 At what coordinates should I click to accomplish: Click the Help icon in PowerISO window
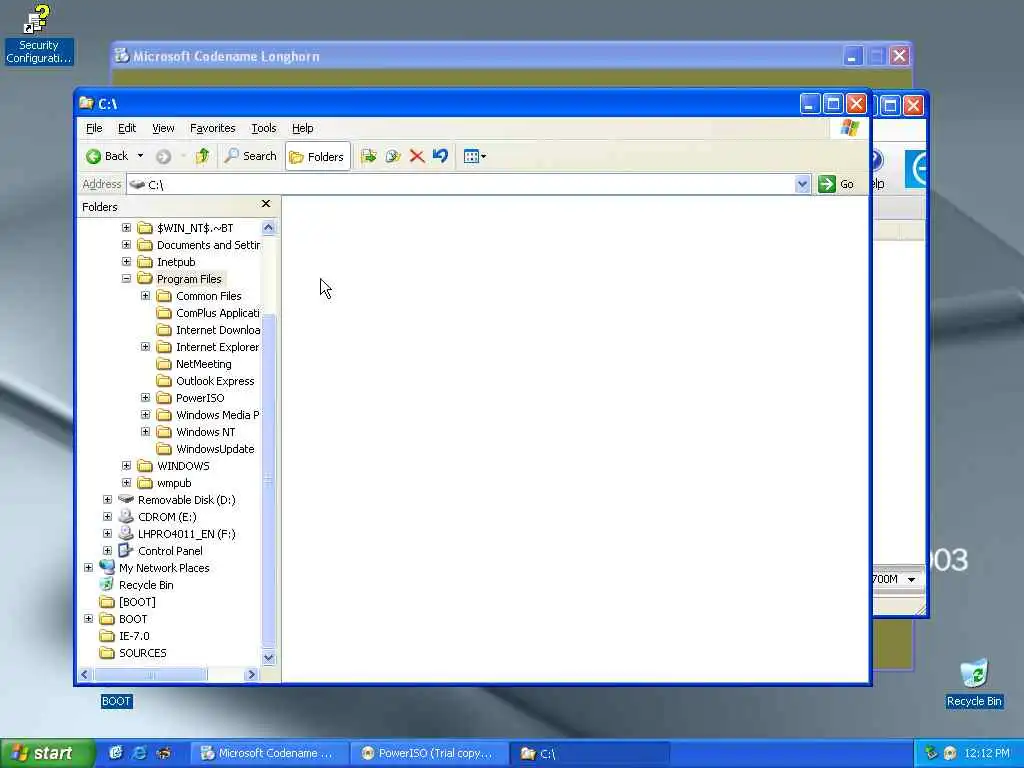(877, 160)
